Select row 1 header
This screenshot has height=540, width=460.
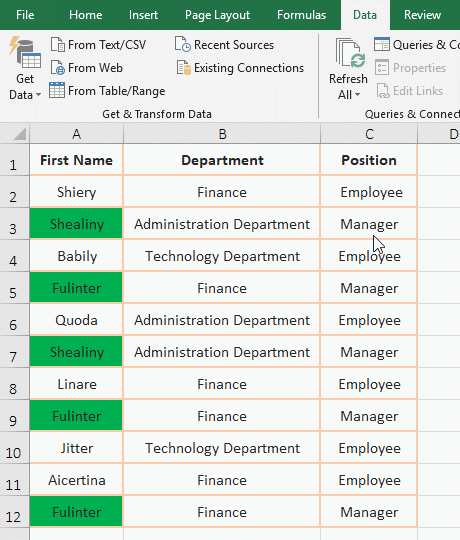[x=14, y=160]
